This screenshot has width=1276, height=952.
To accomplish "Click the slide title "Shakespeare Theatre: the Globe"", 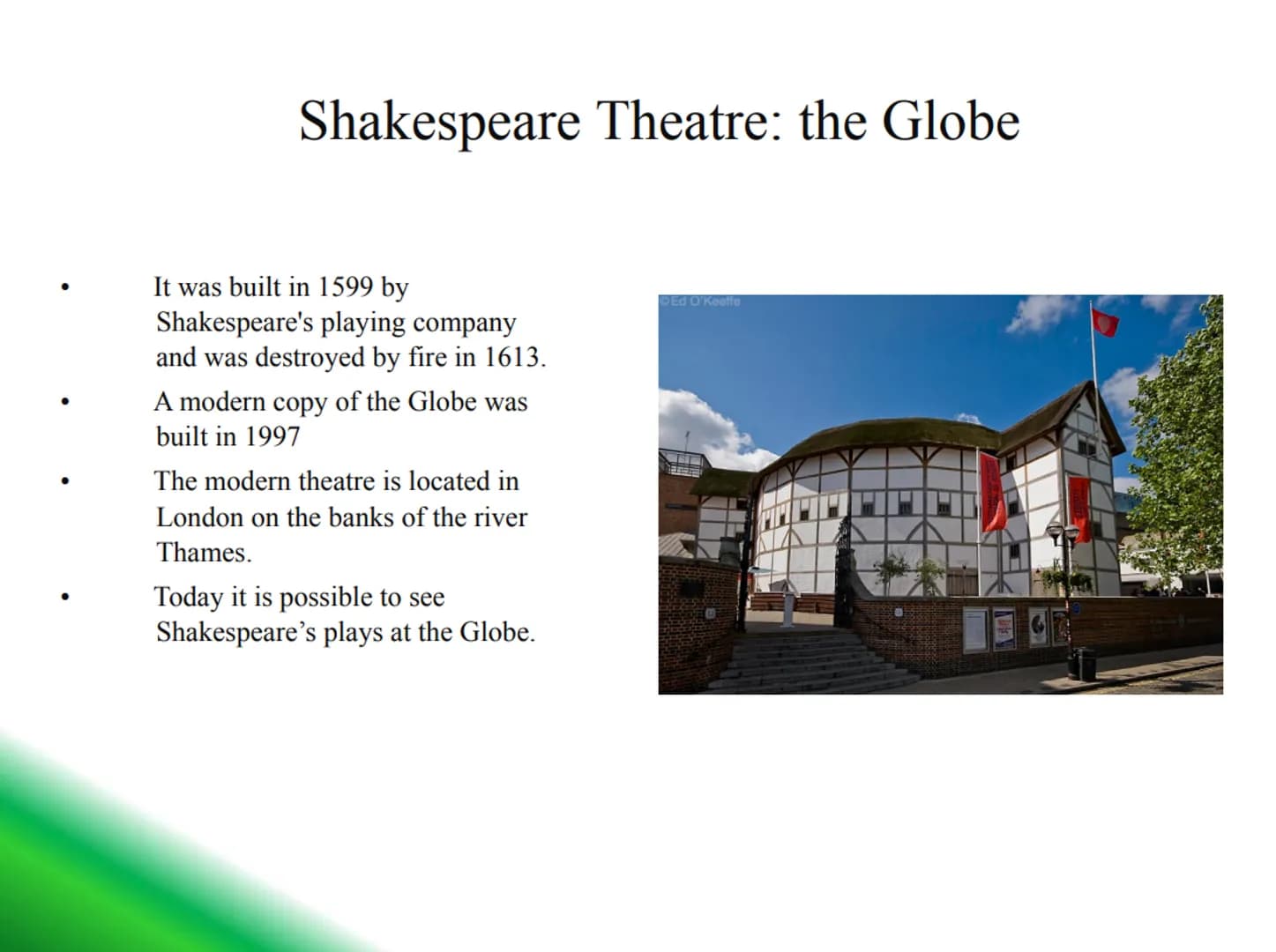I will click(x=659, y=121).
